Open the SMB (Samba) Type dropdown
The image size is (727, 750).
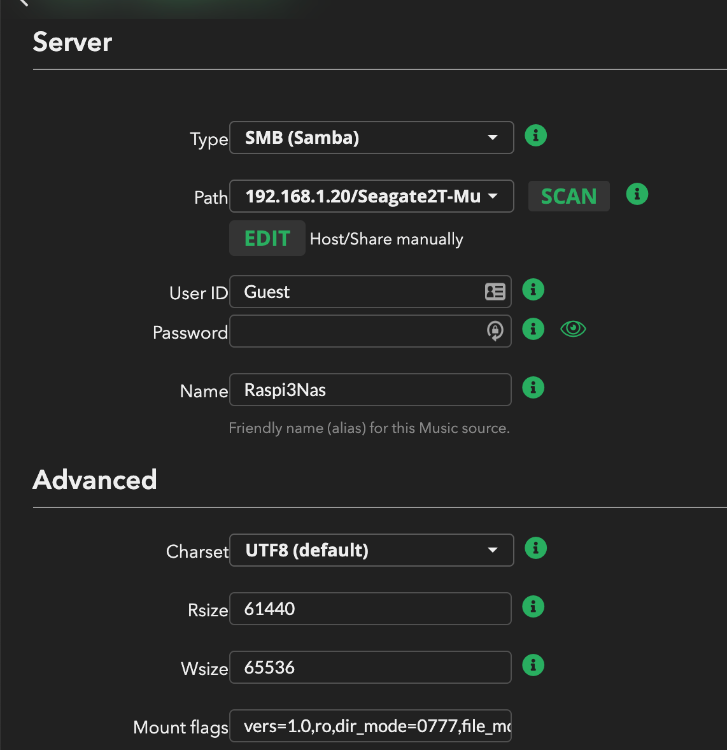pos(371,138)
